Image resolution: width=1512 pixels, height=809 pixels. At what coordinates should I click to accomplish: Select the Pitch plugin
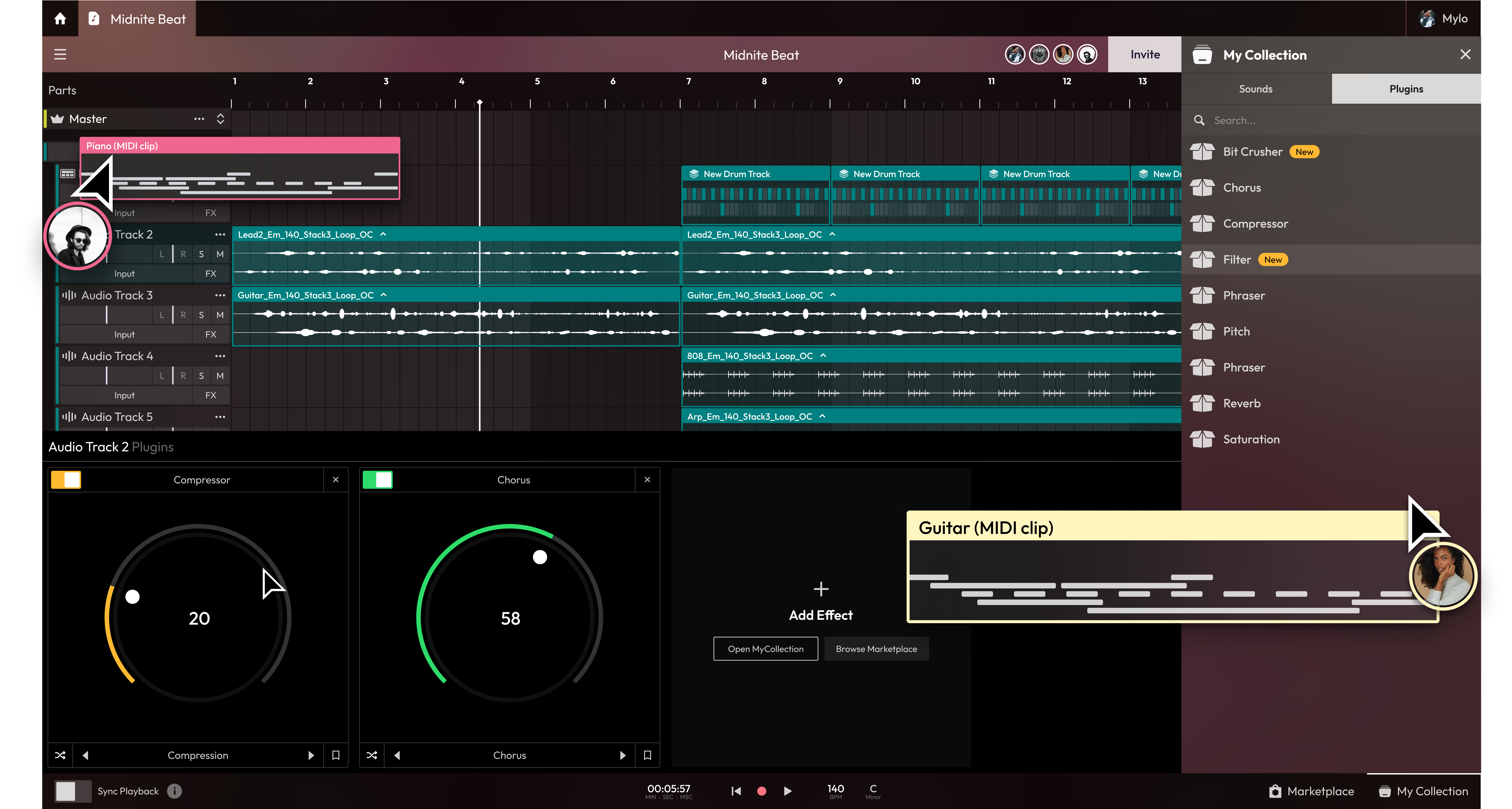[1331, 331]
